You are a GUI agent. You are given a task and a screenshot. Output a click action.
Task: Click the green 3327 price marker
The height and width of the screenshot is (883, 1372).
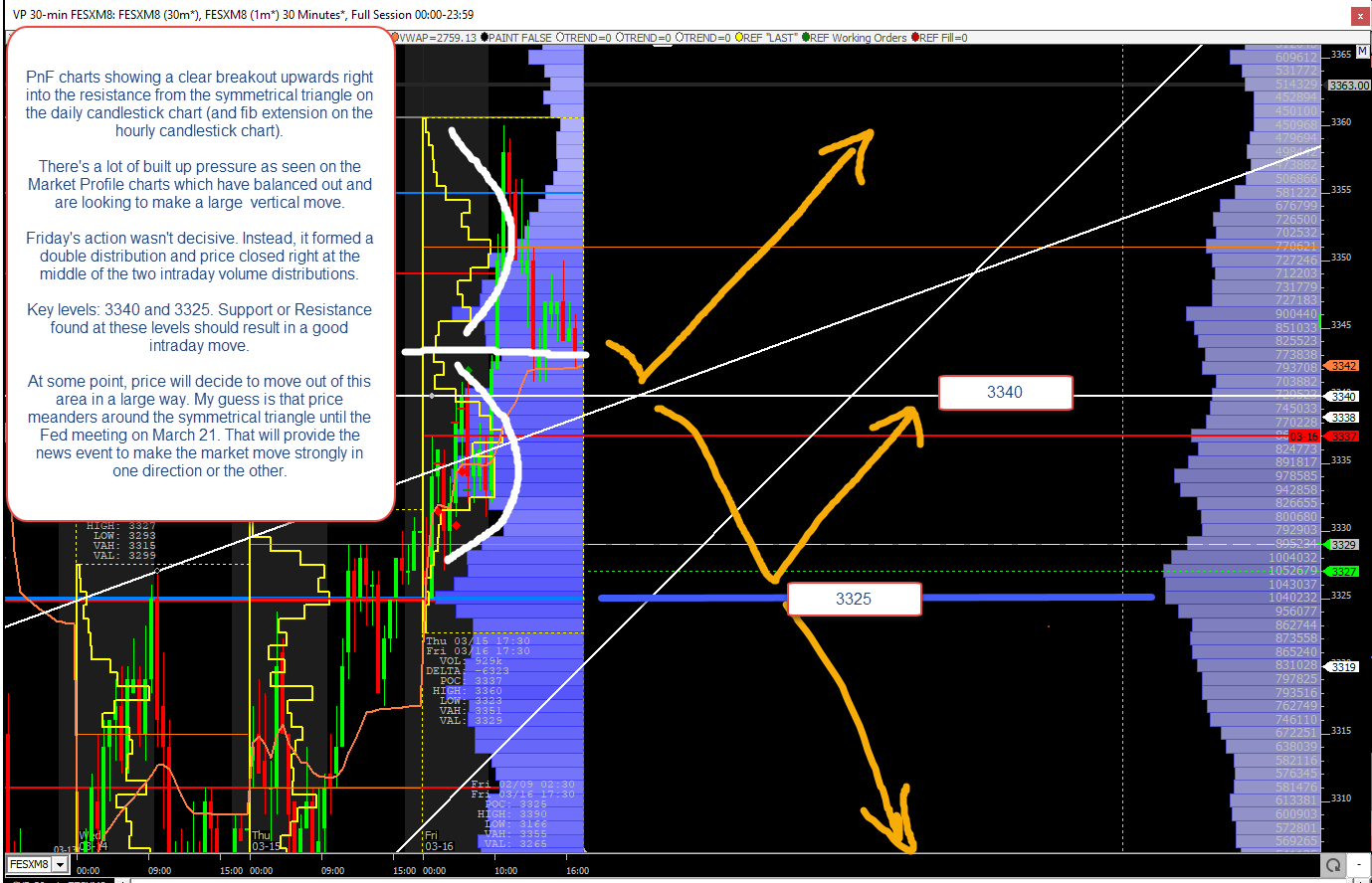(x=1343, y=572)
